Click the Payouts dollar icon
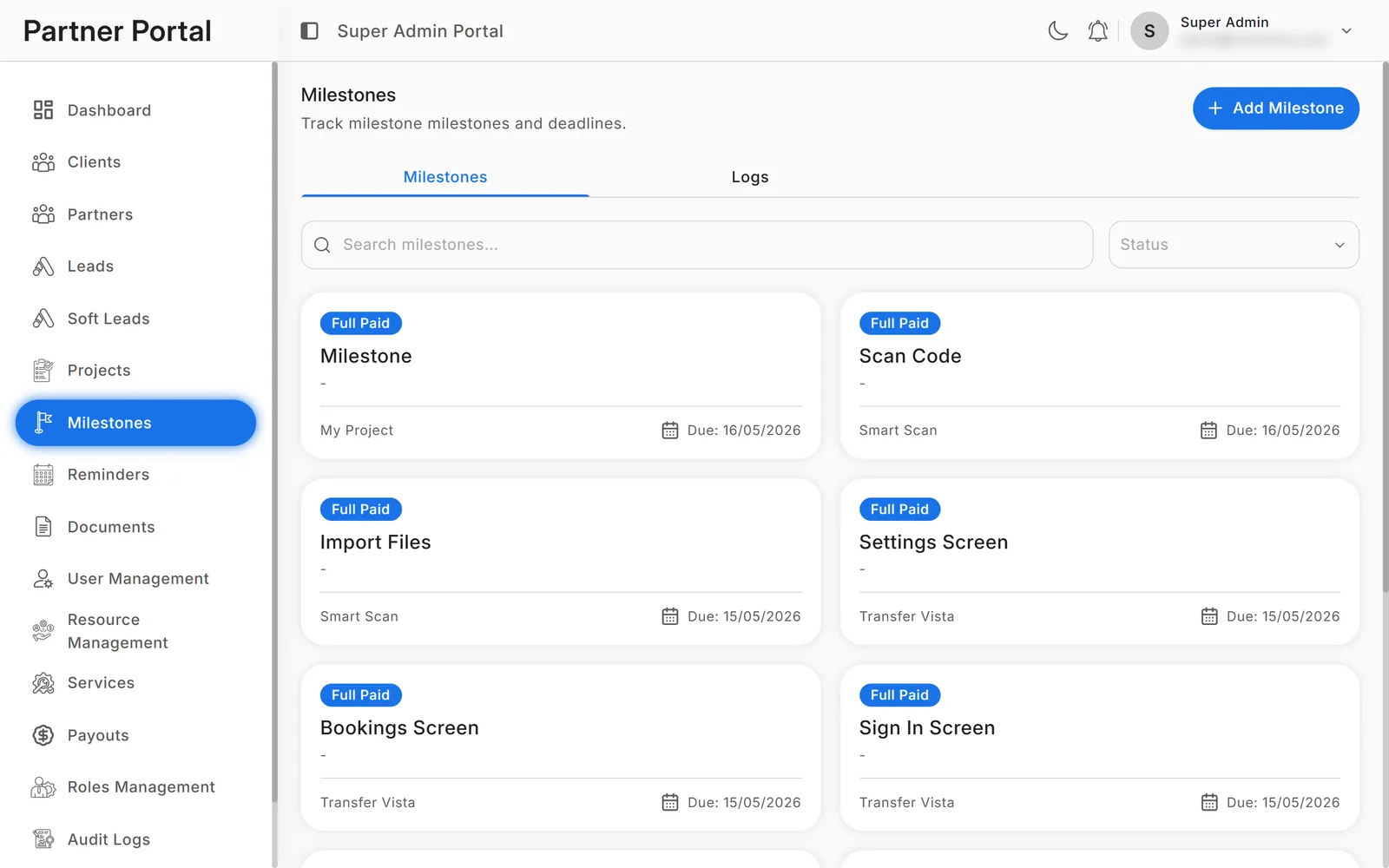1389x868 pixels. coord(43,735)
